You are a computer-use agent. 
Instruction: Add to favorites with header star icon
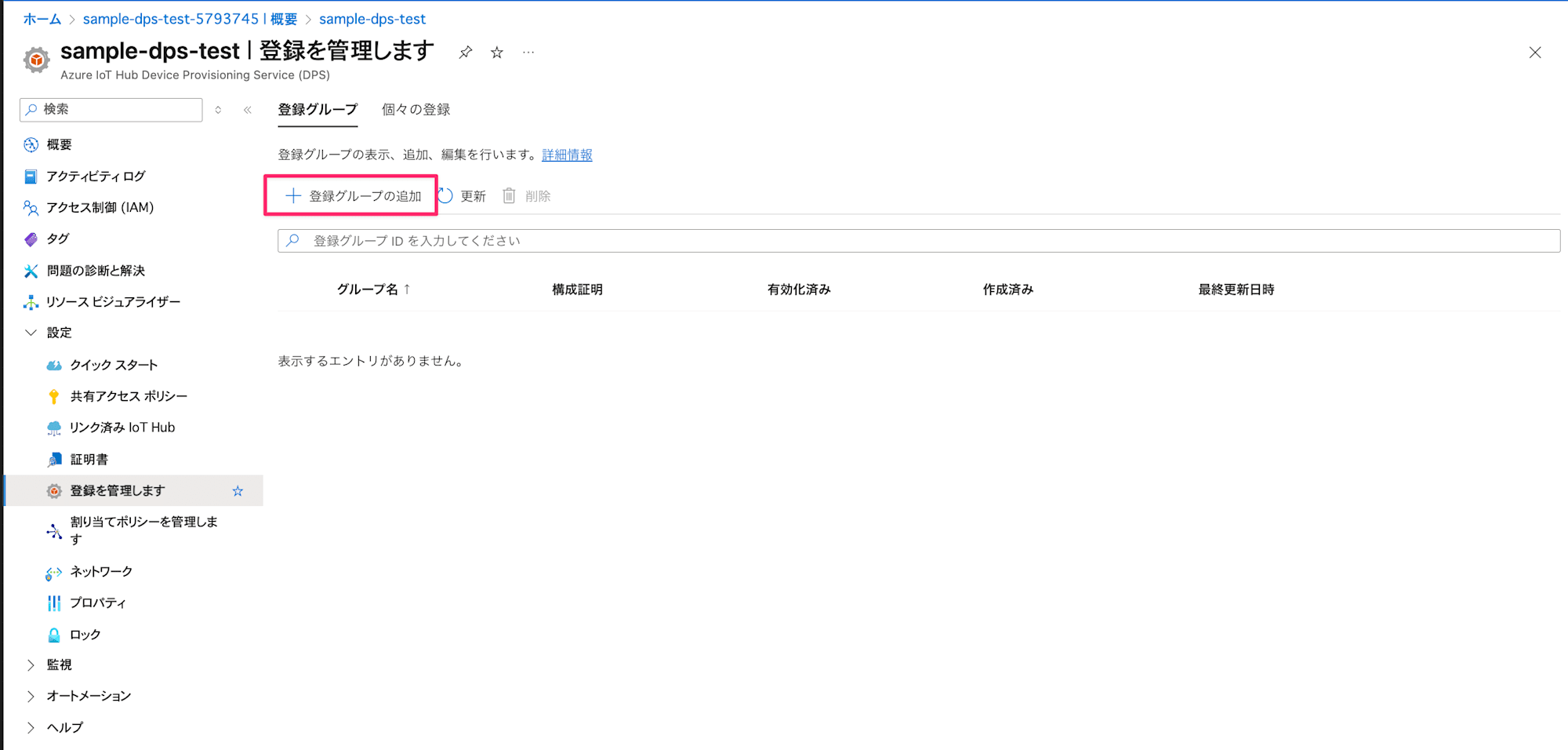[497, 53]
